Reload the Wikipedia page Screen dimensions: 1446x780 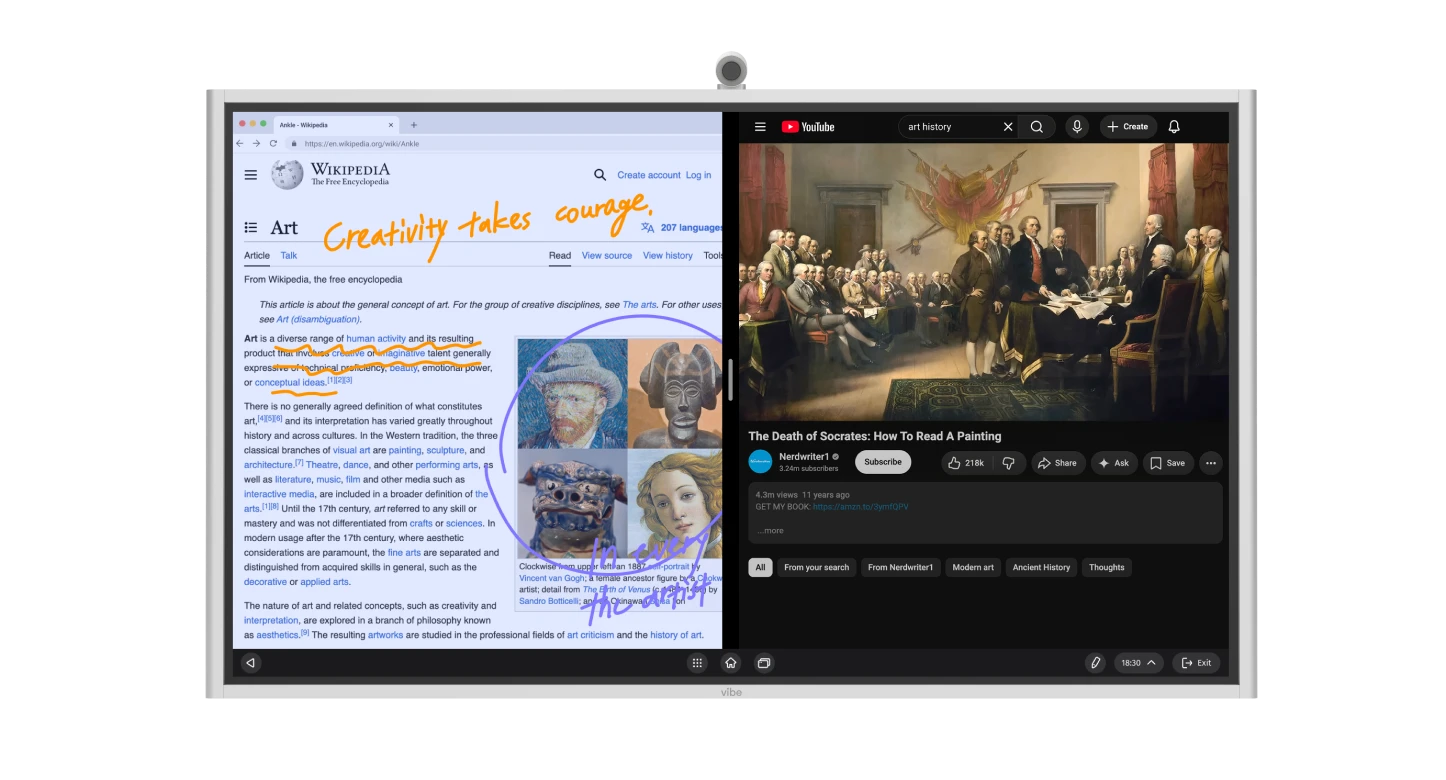273,144
